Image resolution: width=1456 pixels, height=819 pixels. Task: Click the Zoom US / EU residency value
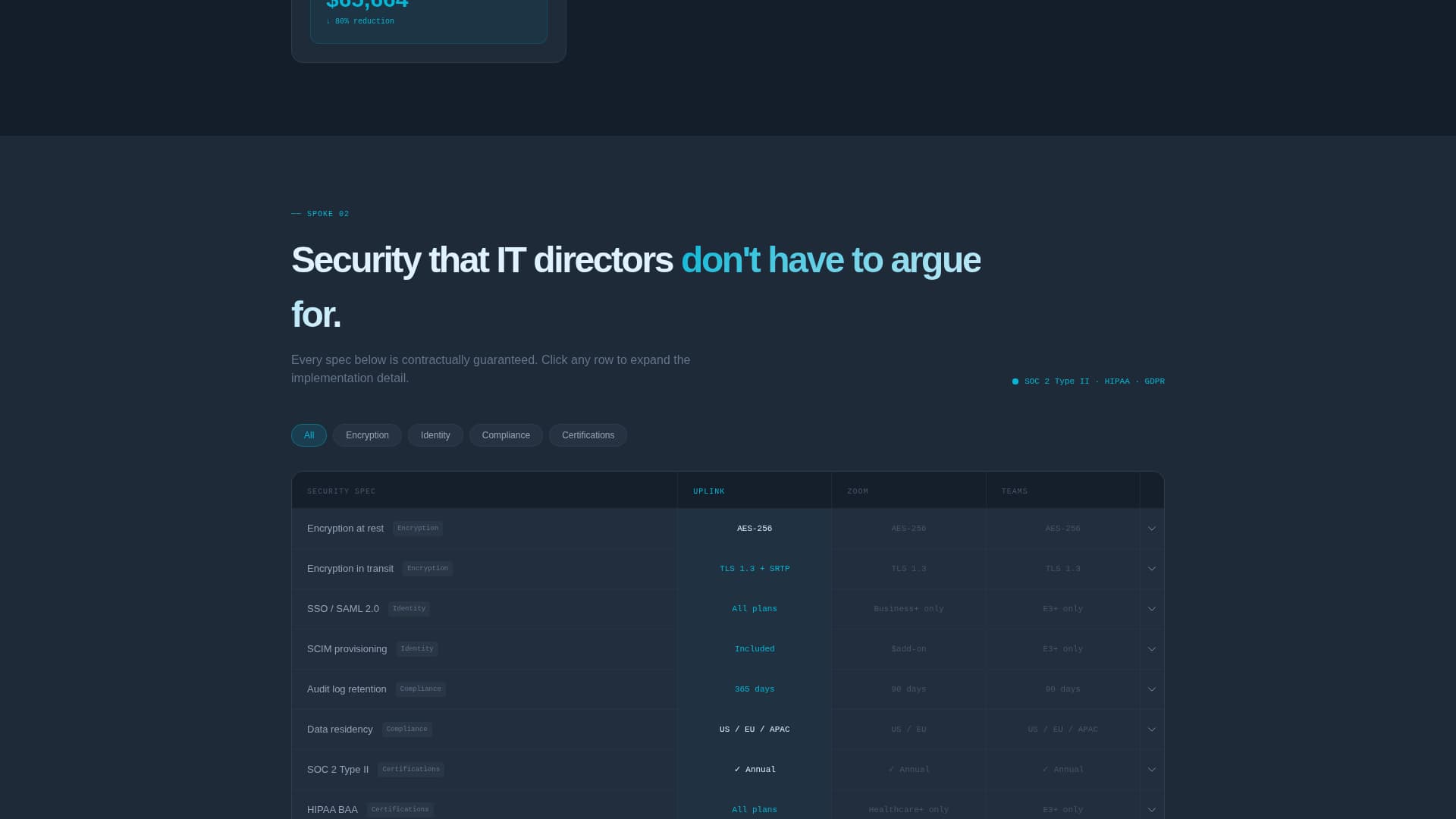pyautogui.click(x=908, y=730)
